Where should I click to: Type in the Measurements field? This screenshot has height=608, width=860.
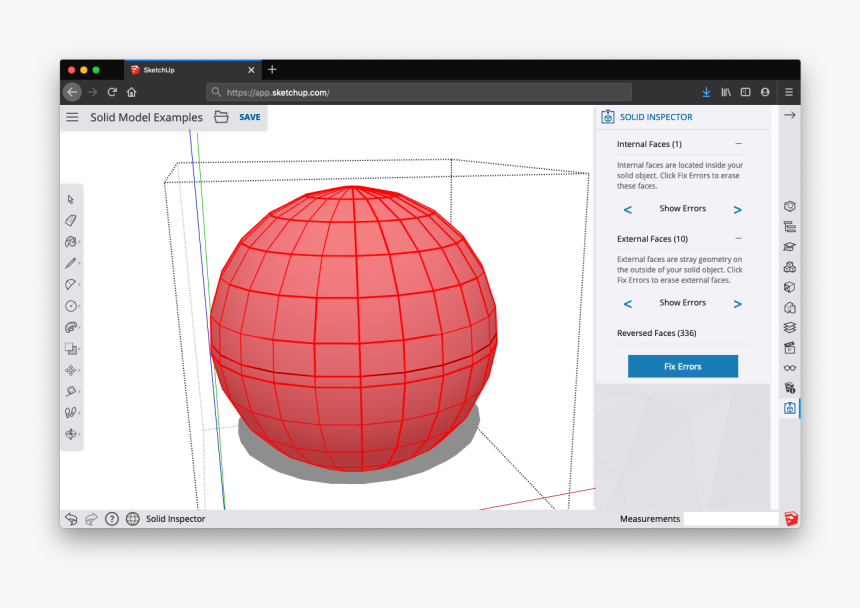(731, 518)
